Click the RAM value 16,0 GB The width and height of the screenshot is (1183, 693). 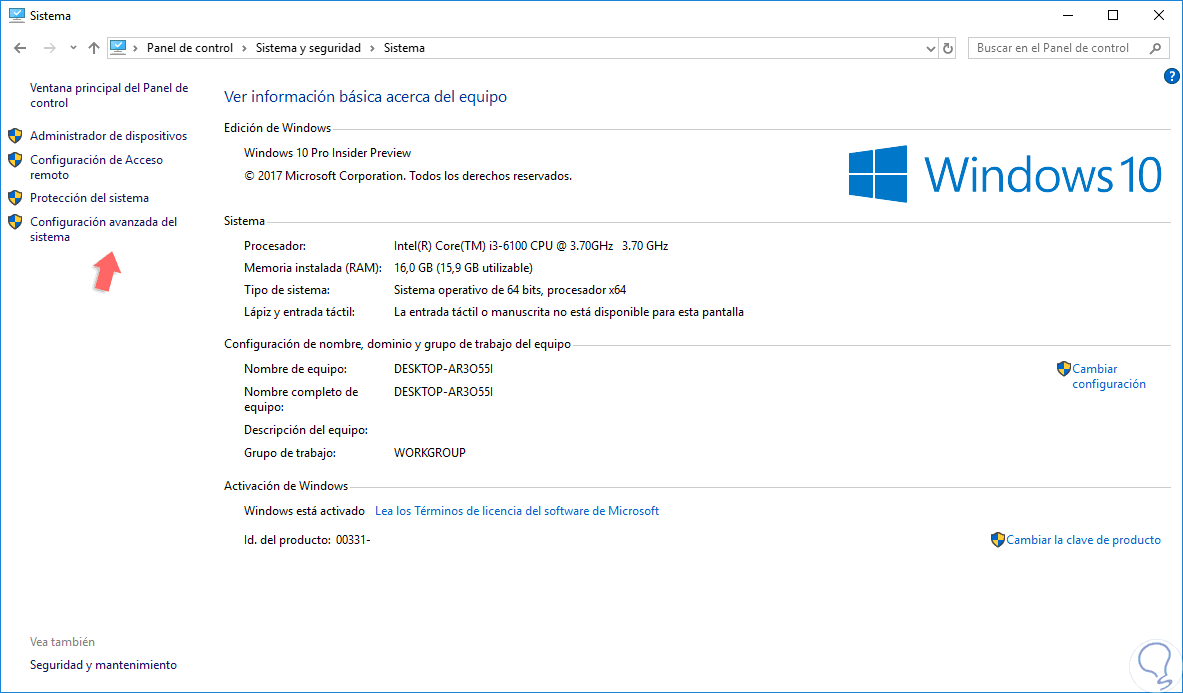coord(463,268)
